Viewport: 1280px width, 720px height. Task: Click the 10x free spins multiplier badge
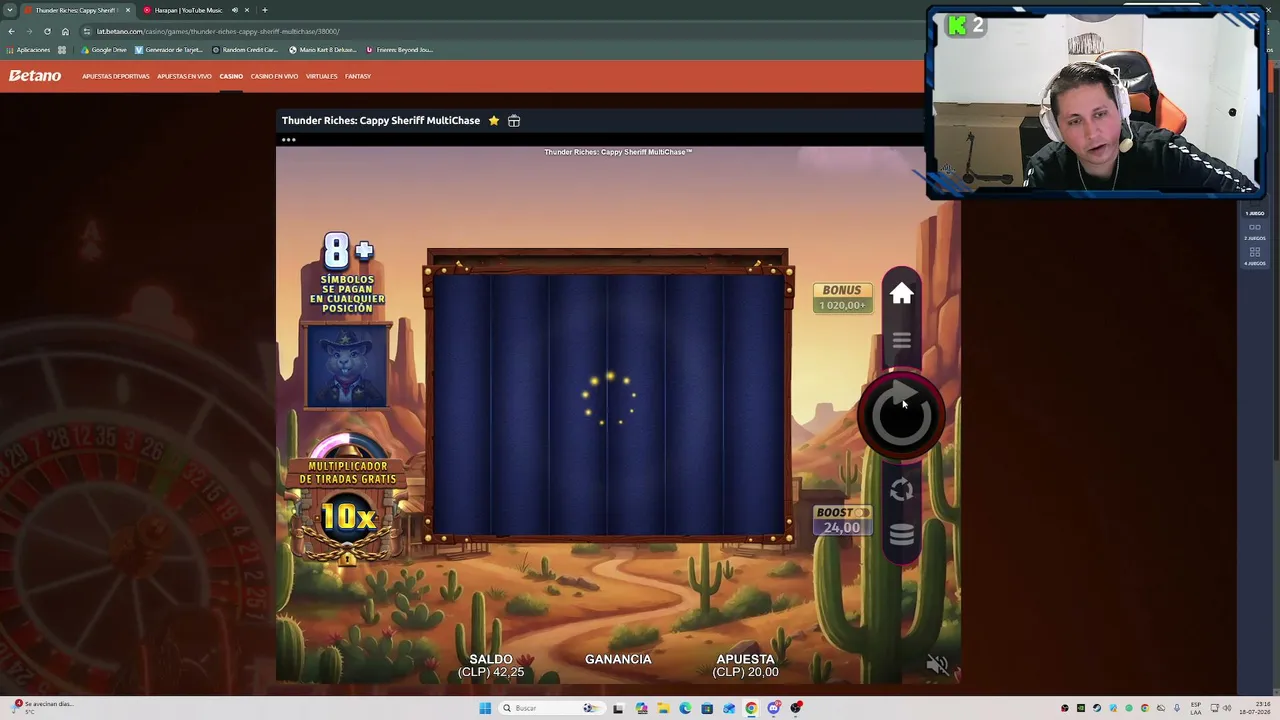(347, 518)
